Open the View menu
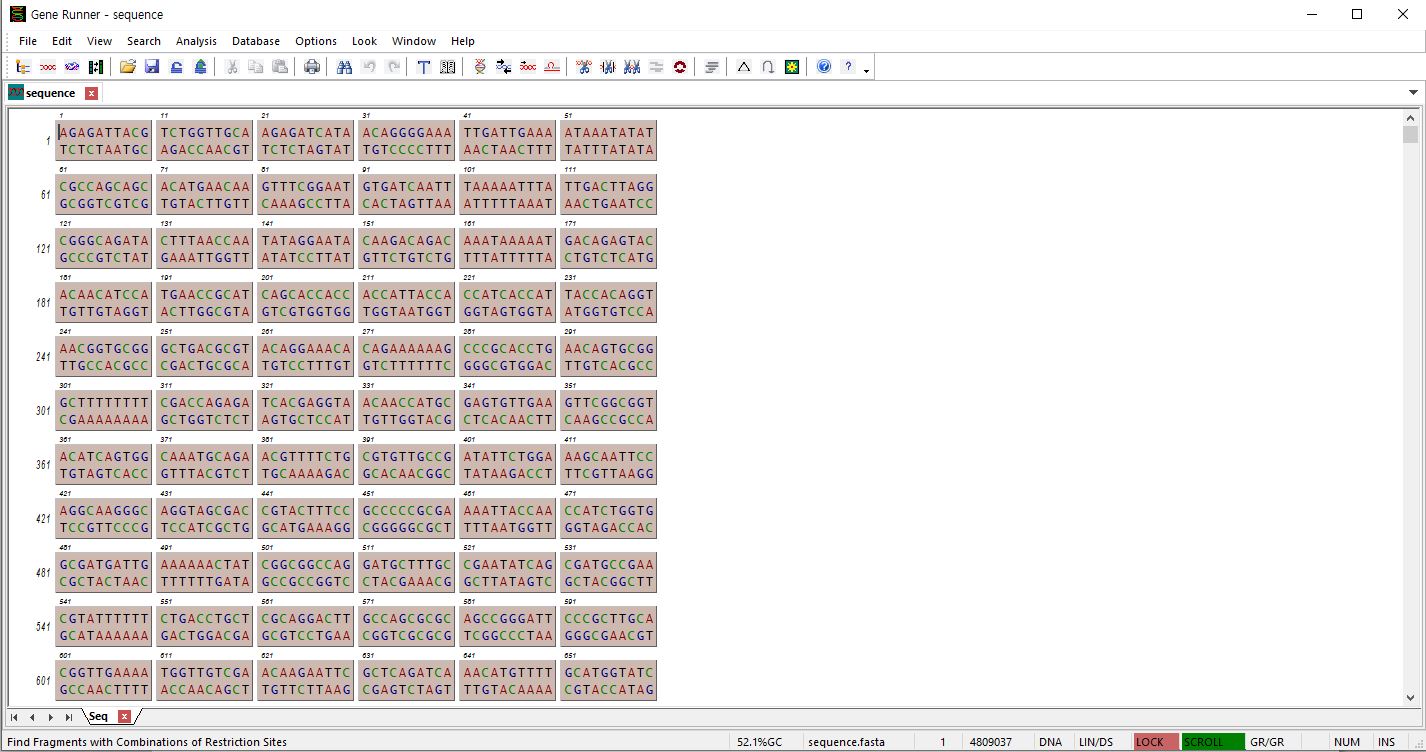The height and width of the screenshot is (752, 1426). pyautogui.click(x=99, y=41)
